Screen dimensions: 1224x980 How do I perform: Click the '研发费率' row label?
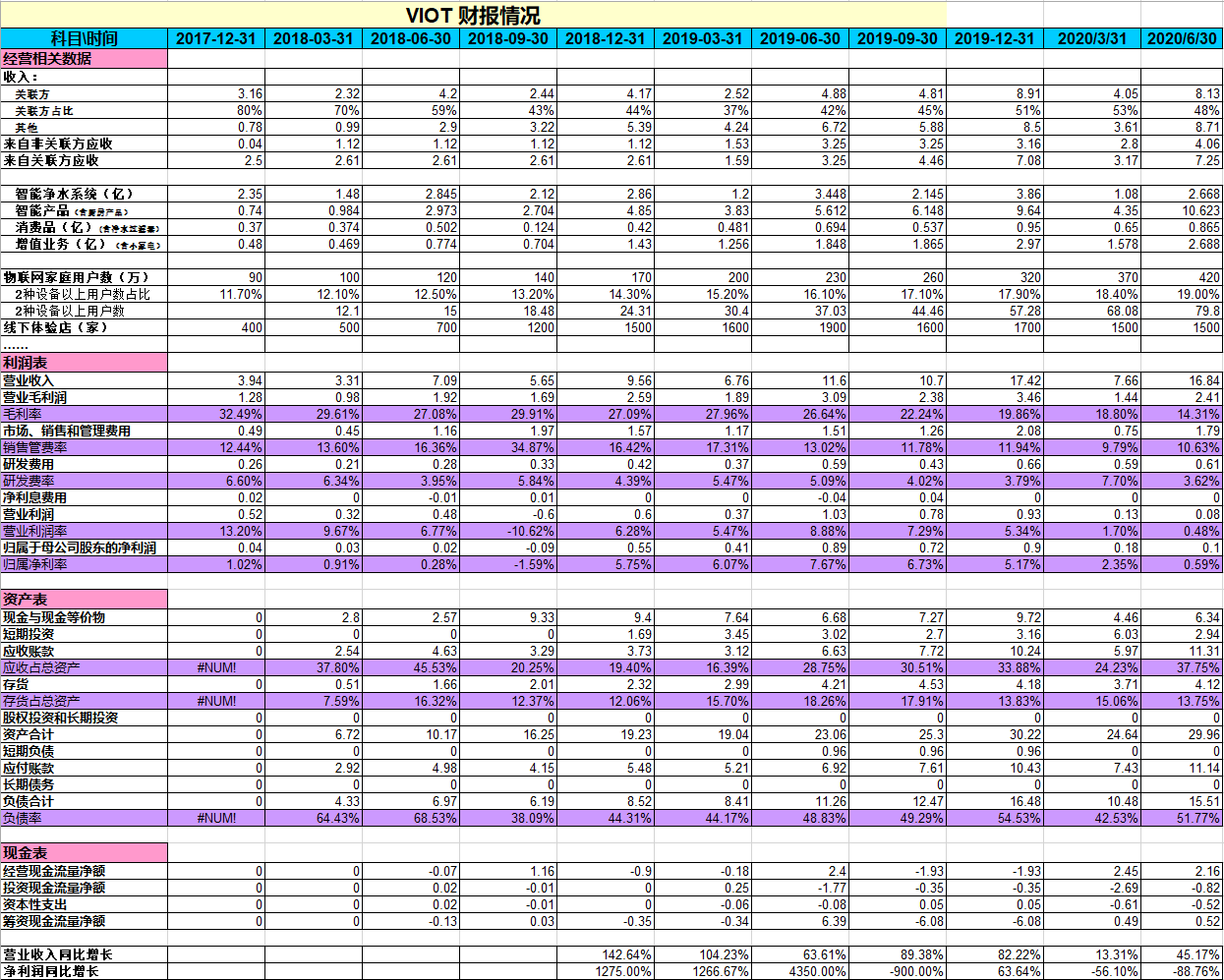[x=29, y=481]
